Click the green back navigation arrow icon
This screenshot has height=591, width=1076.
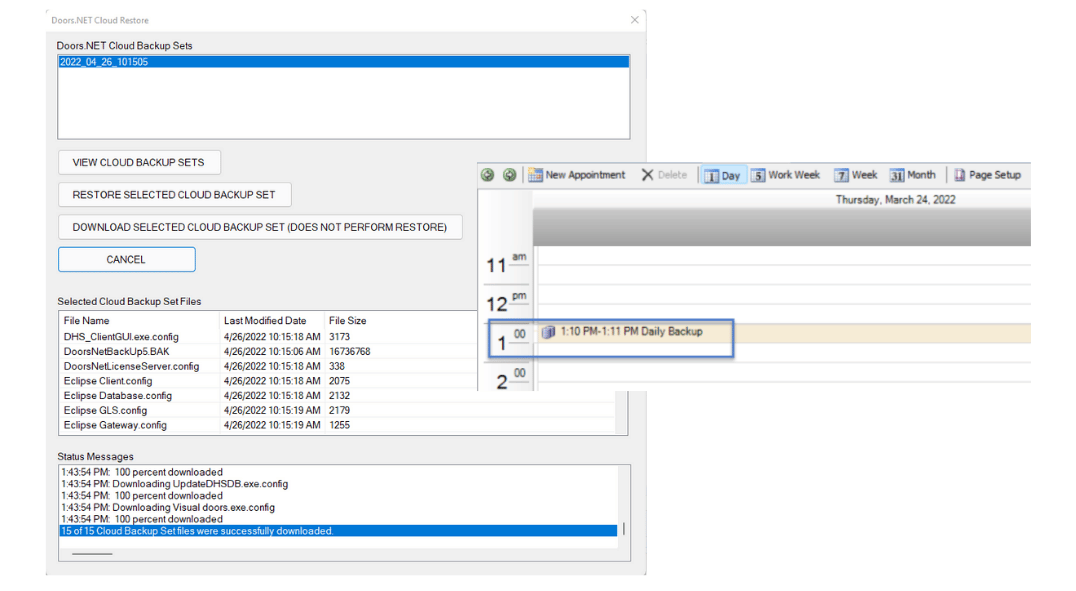488,175
